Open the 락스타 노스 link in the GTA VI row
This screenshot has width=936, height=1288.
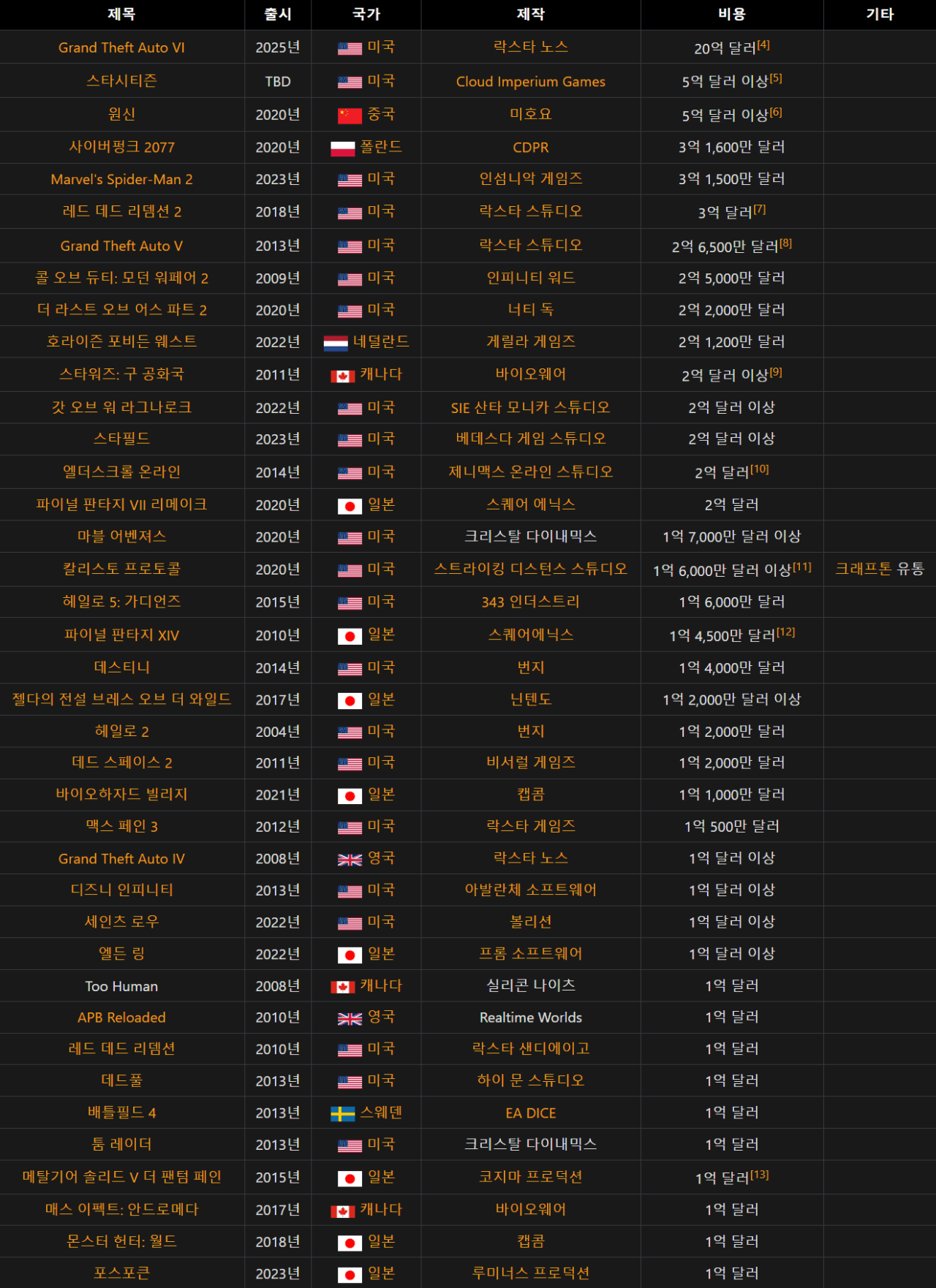pyautogui.click(x=531, y=47)
